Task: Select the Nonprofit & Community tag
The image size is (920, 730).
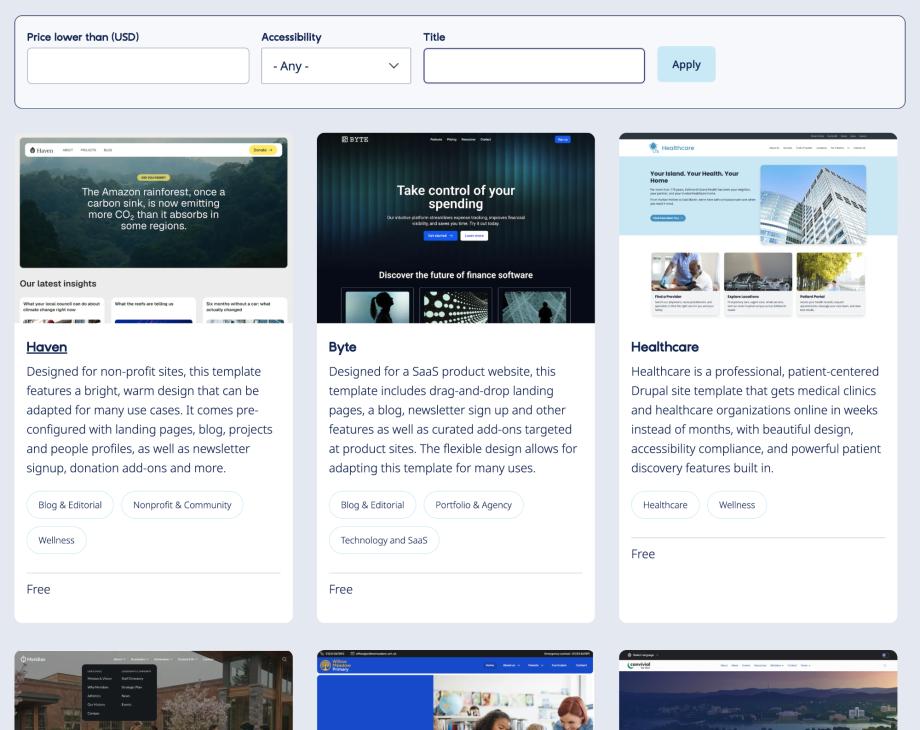Action: (x=182, y=505)
